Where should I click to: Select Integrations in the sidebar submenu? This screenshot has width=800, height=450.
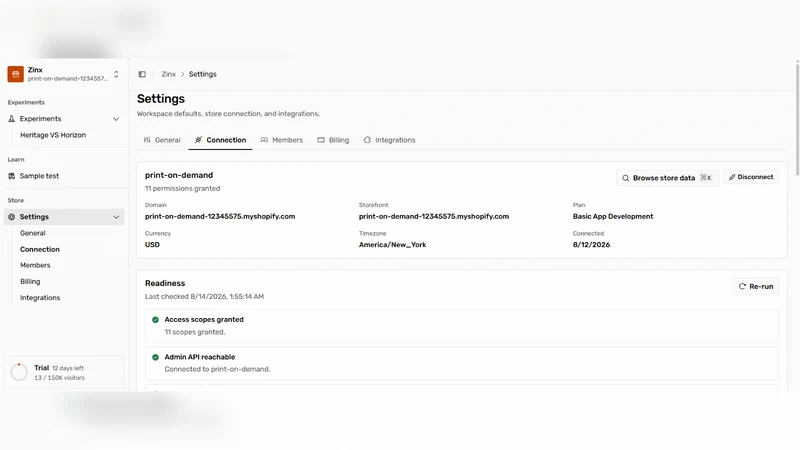coord(40,298)
